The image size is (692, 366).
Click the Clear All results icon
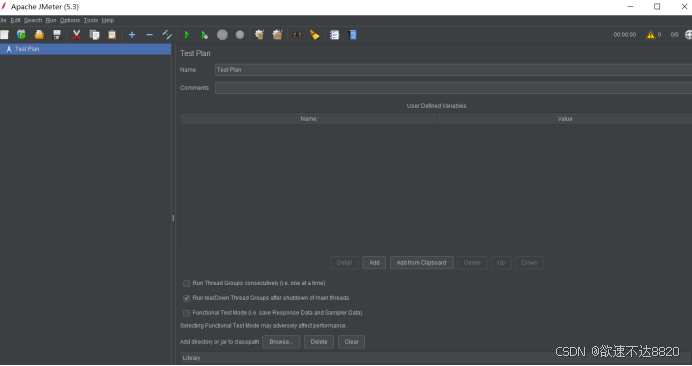click(277, 34)
